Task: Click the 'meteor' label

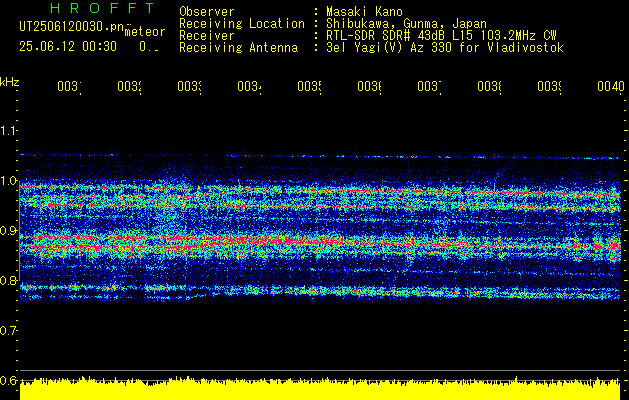Action: coord(145,32)
